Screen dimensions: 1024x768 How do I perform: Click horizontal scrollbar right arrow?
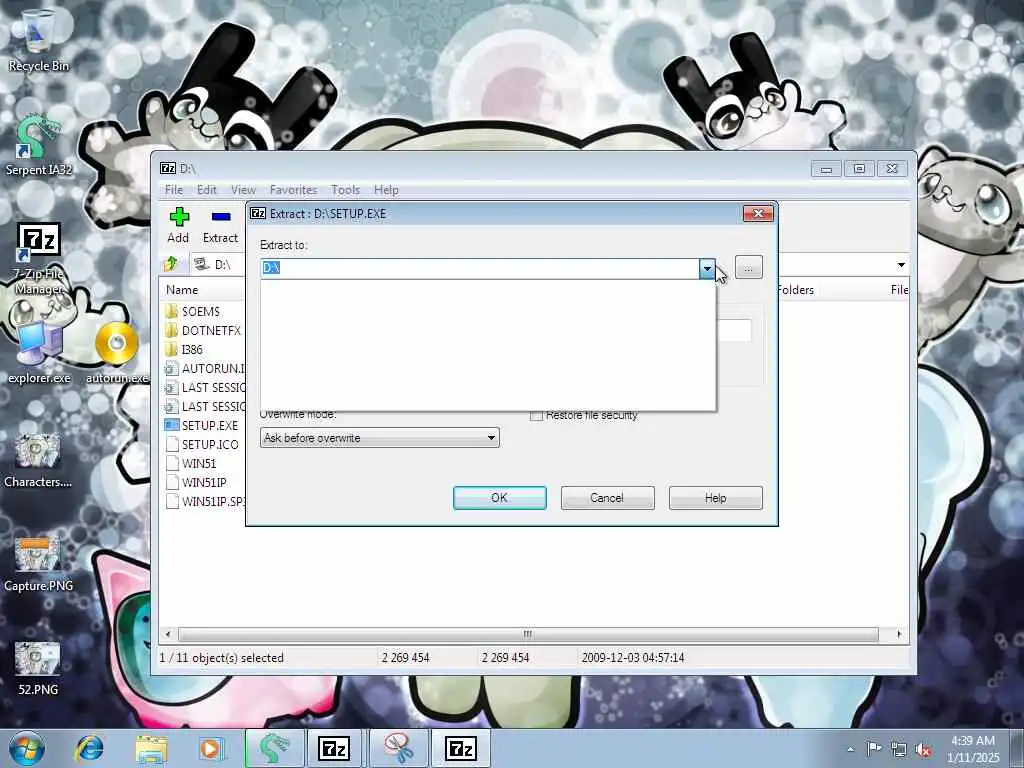point(899,634)
